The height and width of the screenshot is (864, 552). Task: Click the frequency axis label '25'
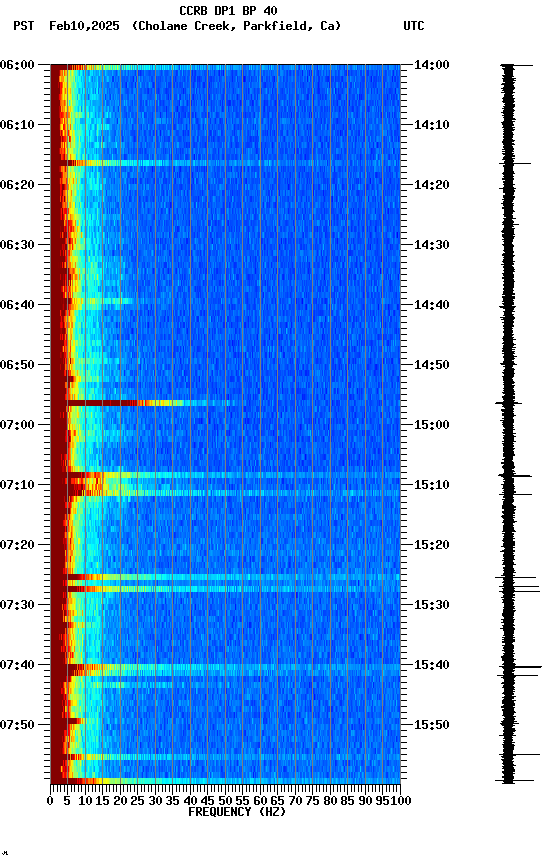[x=138, y=801]
